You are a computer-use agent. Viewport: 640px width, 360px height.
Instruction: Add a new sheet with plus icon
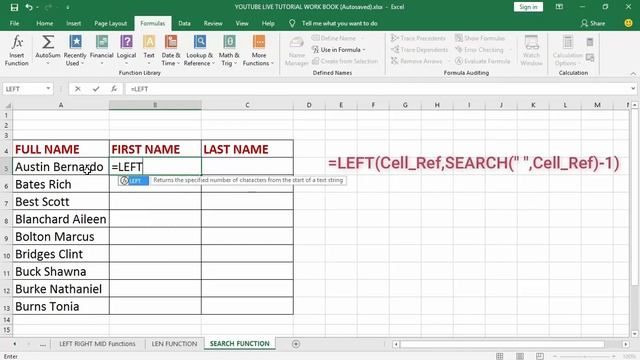(296, 344)
